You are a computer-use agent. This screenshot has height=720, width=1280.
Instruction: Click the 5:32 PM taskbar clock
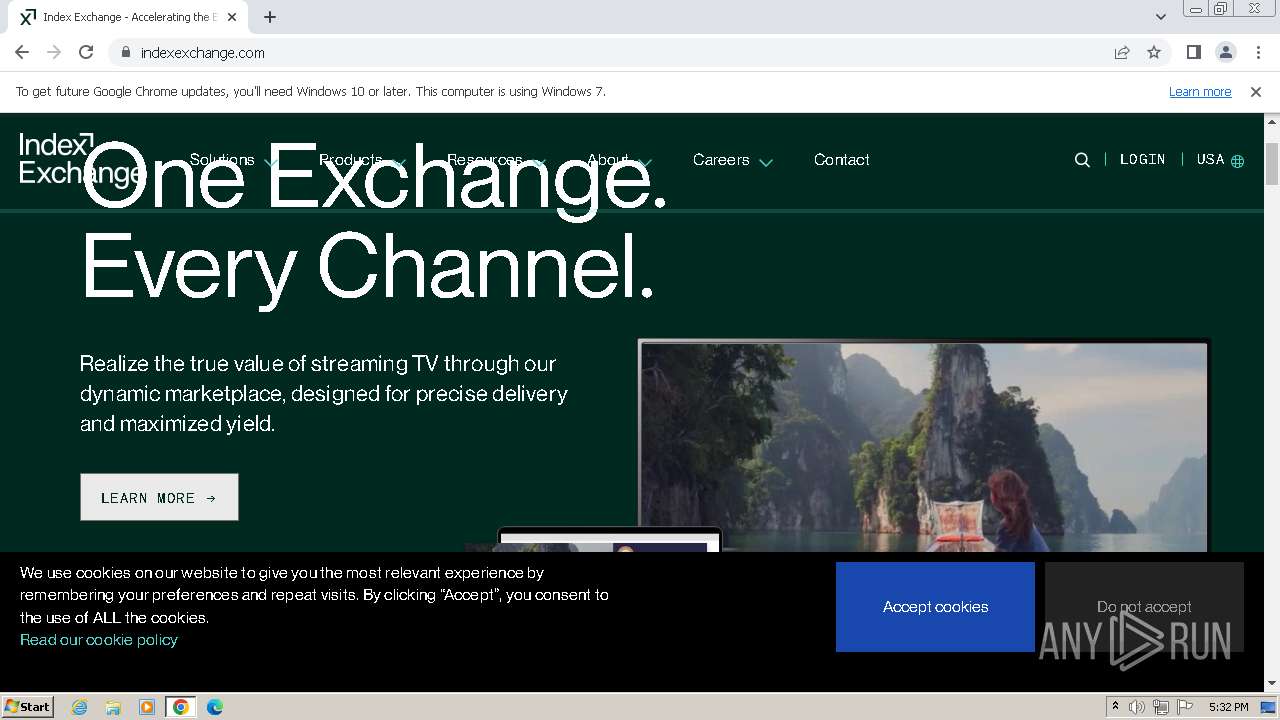pos(1228,707)
